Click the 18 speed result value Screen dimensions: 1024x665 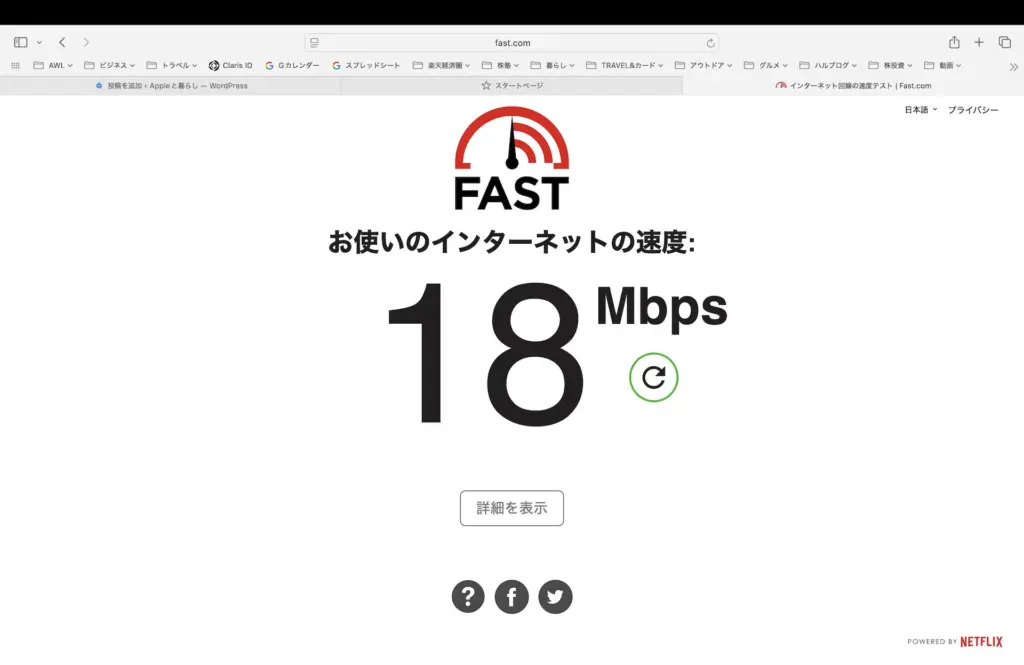[x=486, y=353]
